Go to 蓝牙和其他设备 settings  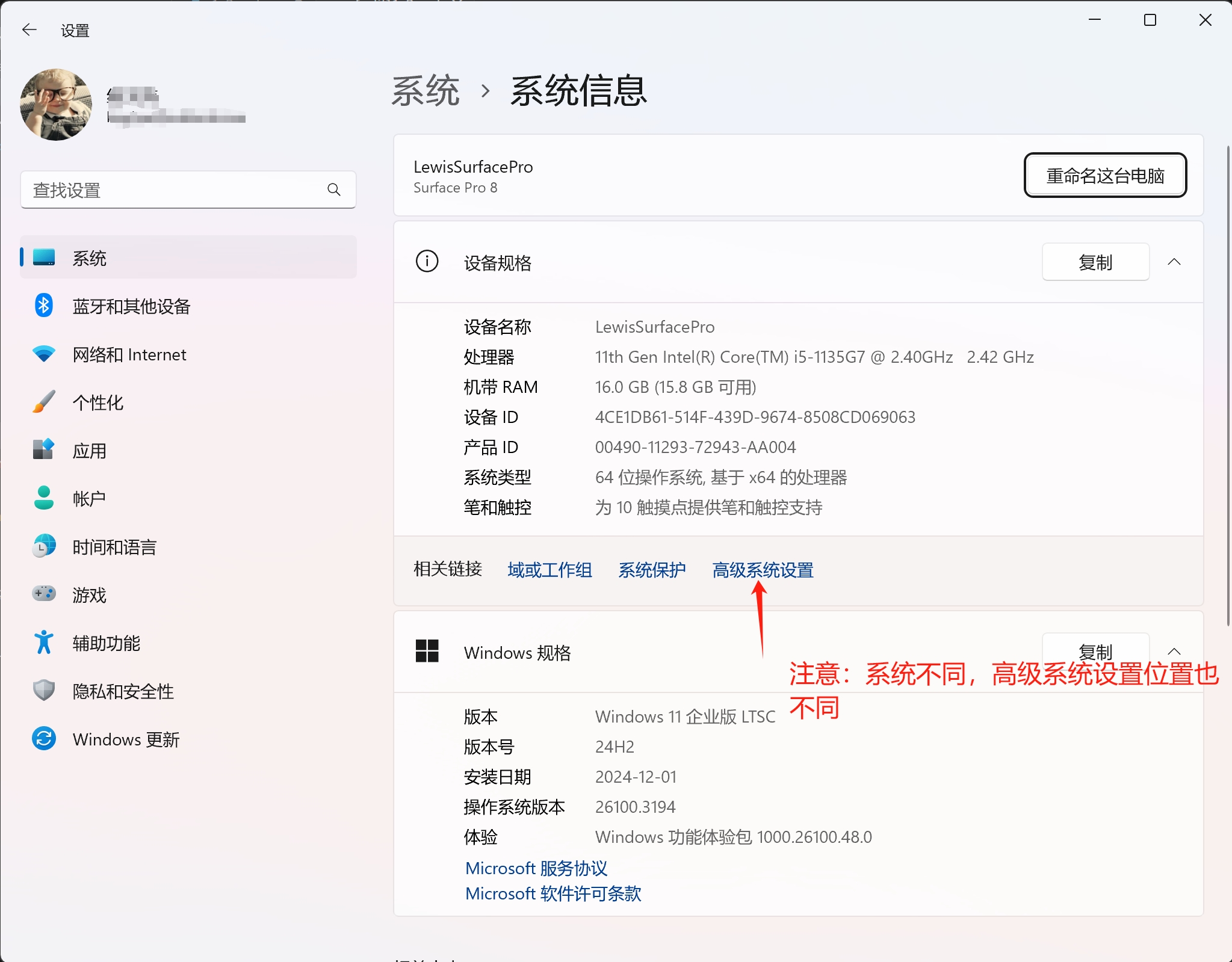coord(188,306)
